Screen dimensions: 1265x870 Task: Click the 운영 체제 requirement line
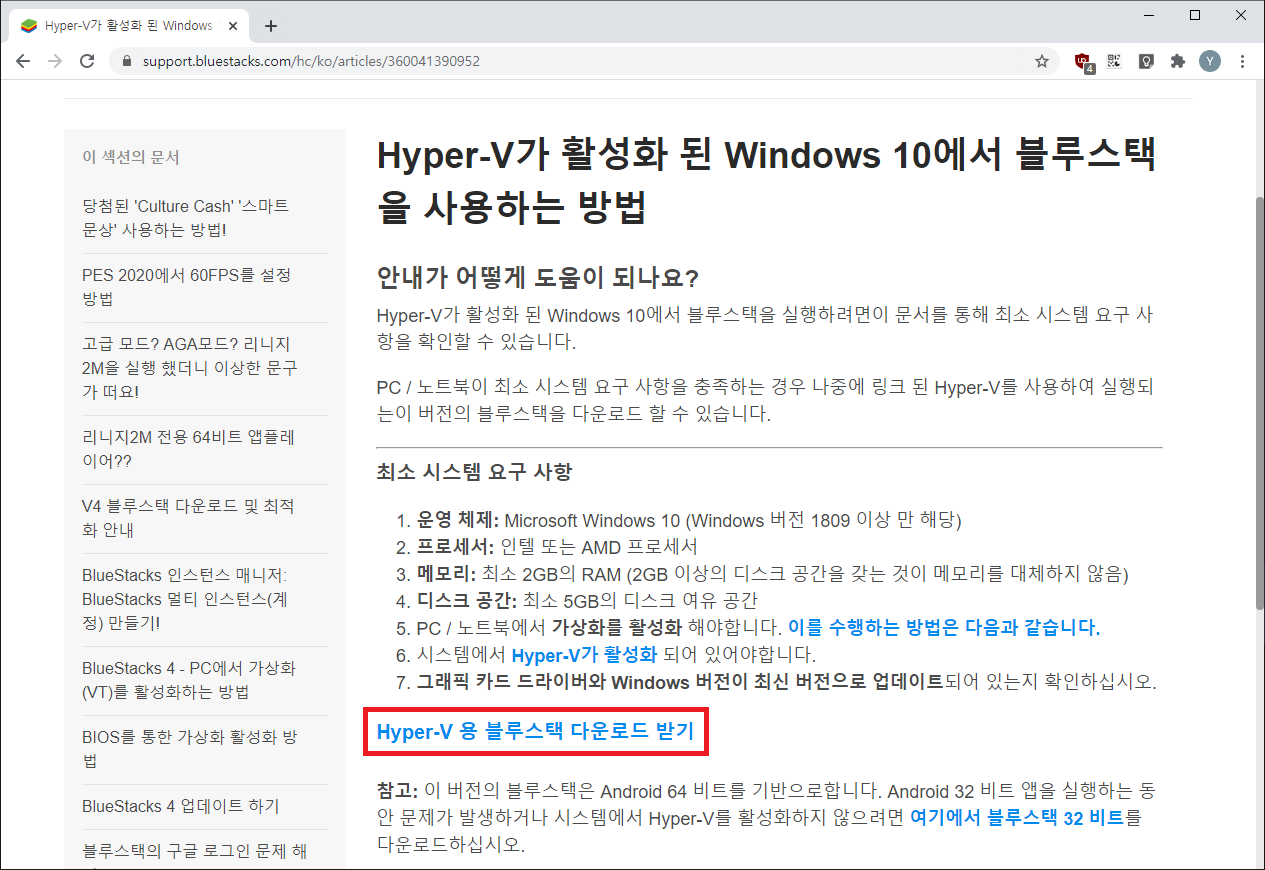point(689,520)
